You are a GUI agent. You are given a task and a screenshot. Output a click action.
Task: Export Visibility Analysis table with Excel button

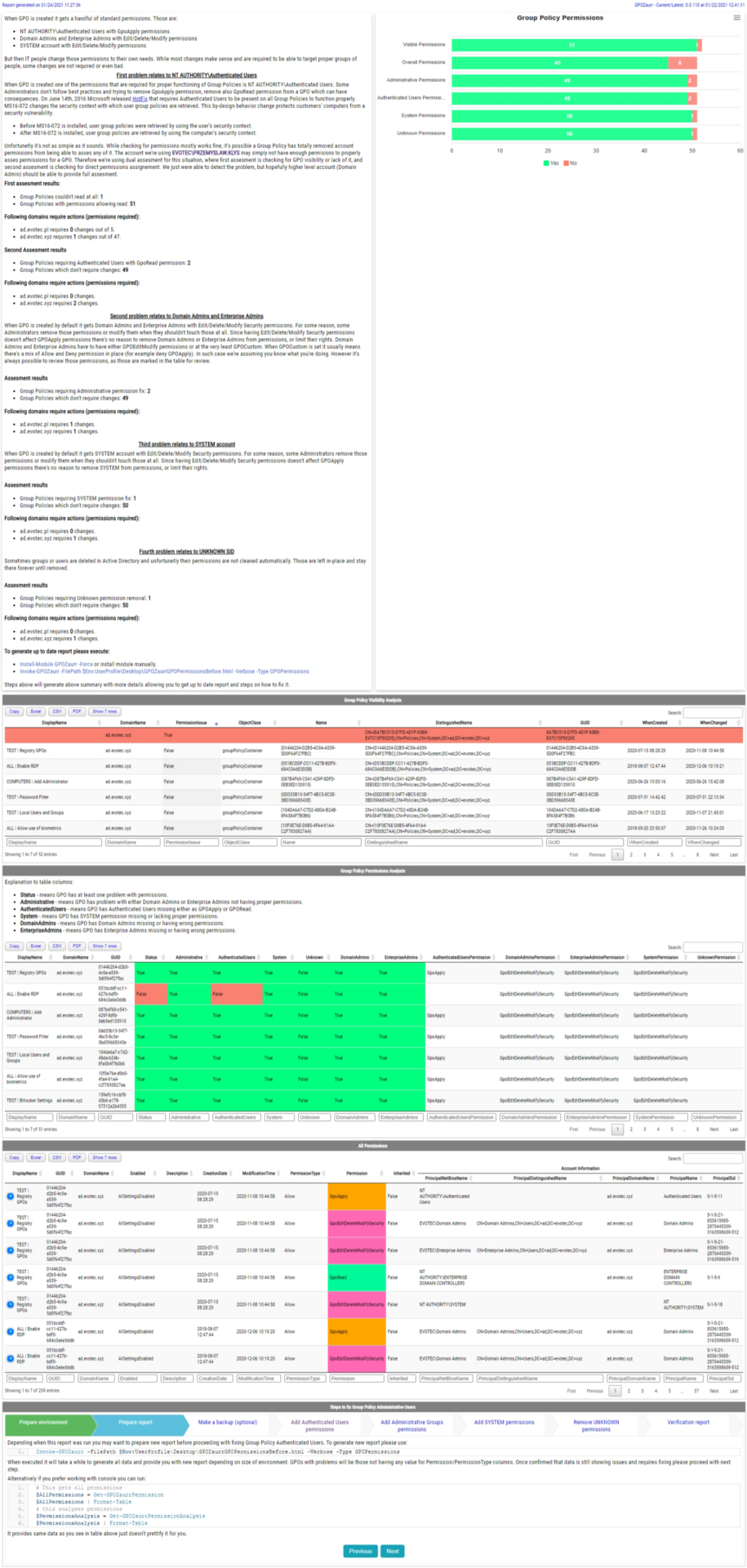tap(36, 711)
